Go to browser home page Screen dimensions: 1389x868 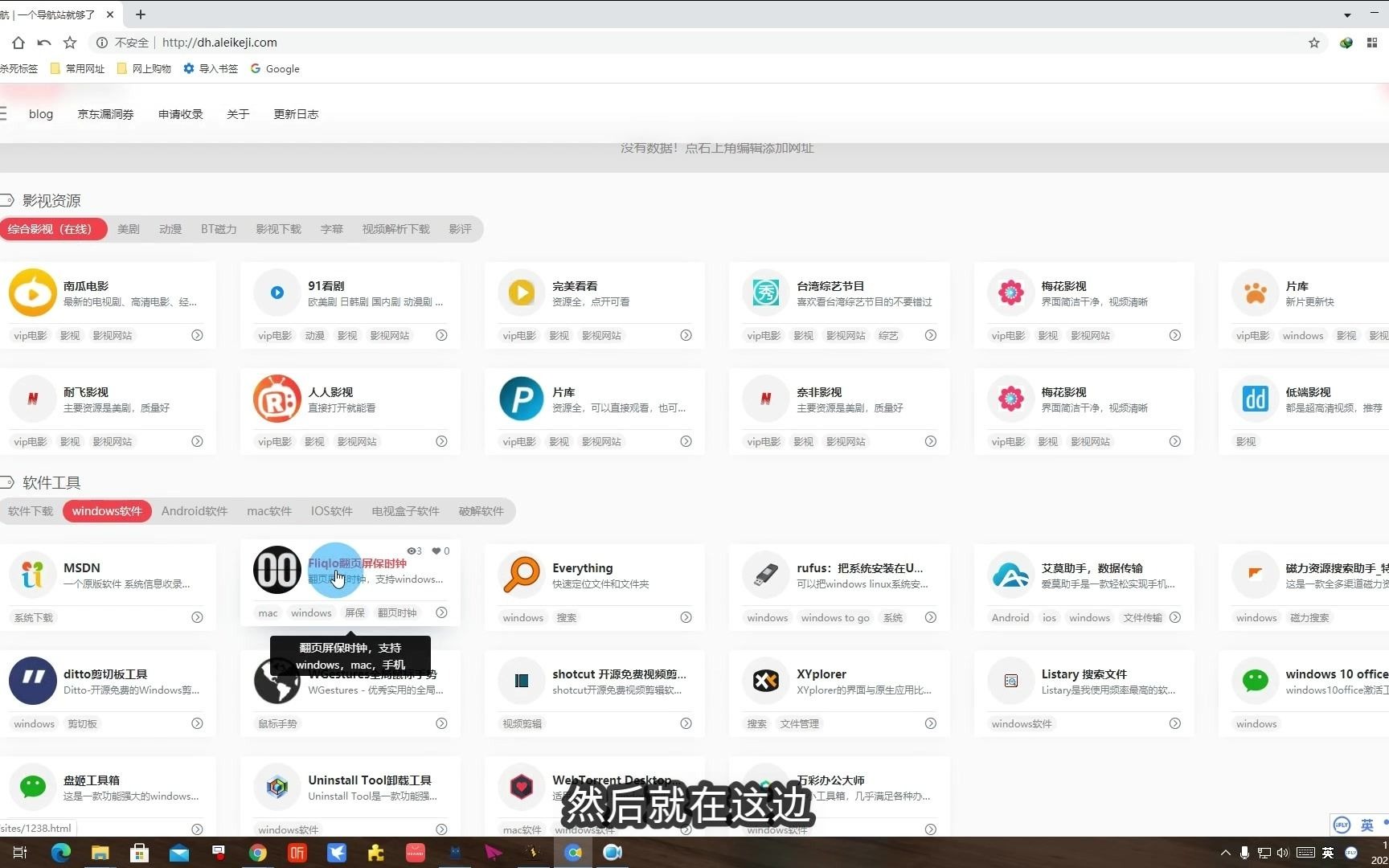point(18,43)
